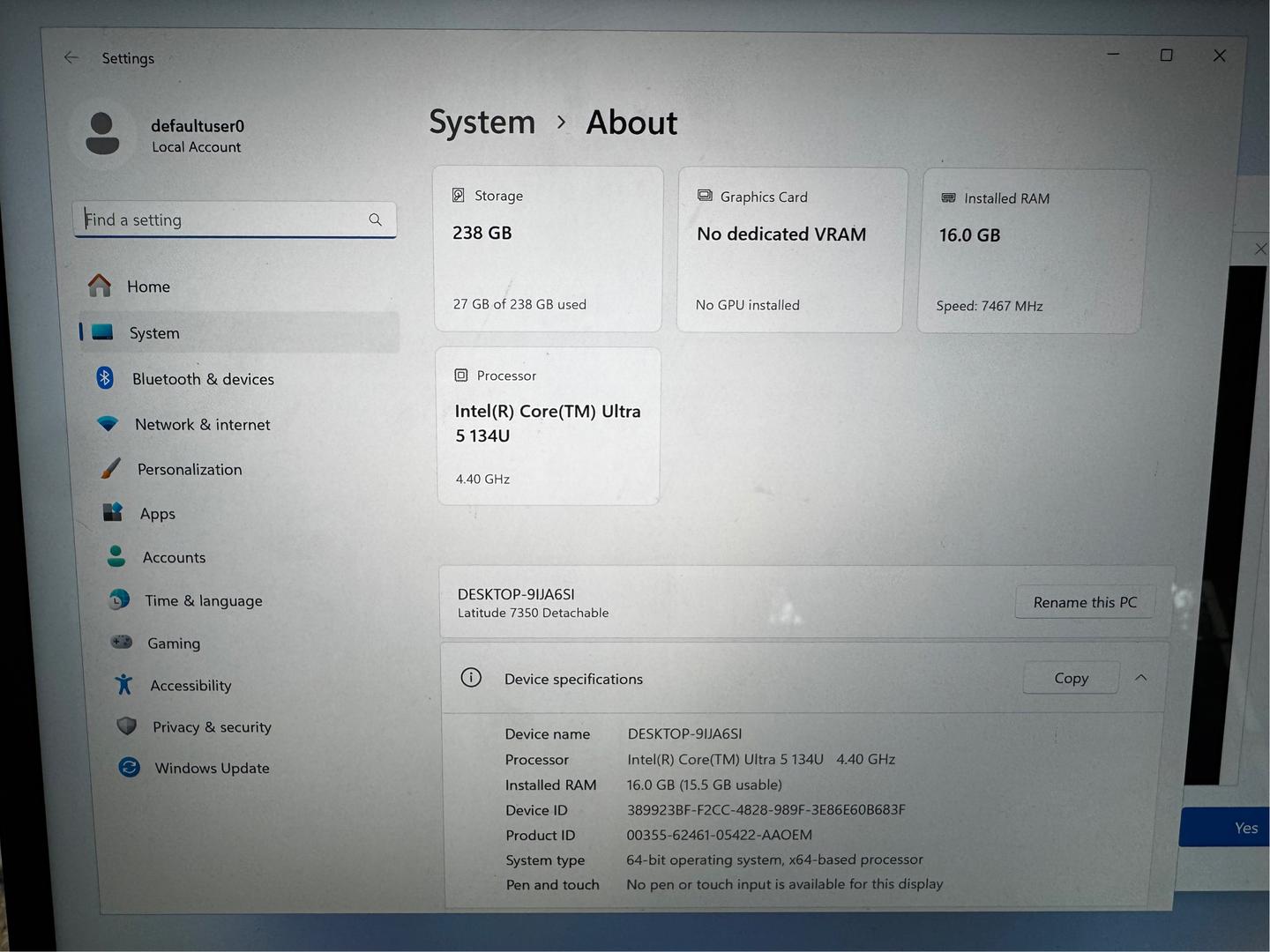This screenshot has width=1270, height=952.
Task: Click System breadcrumb link
Action: pyautogui.click(x=482, y=123)
